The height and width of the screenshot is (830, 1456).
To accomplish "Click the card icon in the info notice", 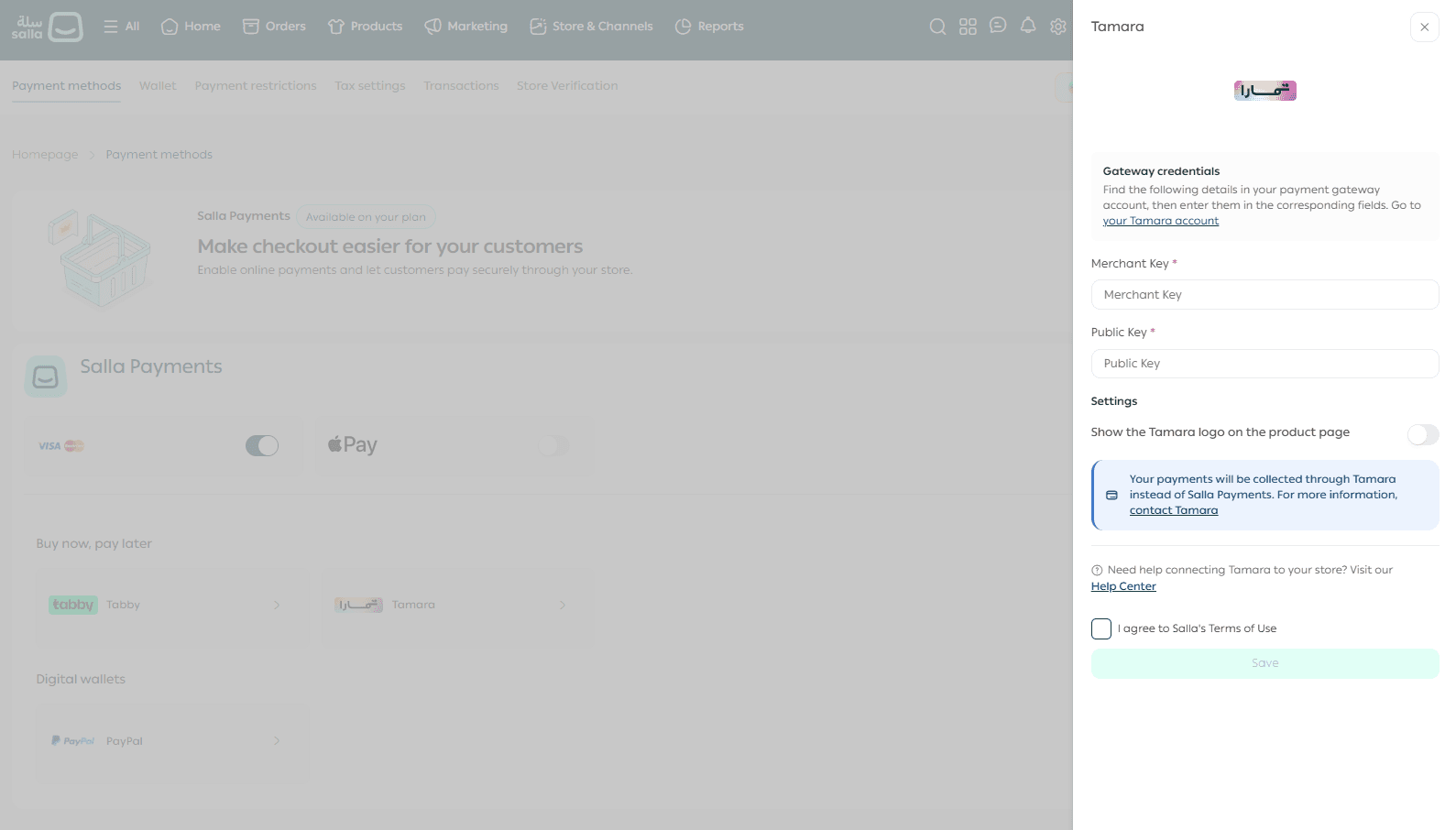I will tap(1111, 495).
